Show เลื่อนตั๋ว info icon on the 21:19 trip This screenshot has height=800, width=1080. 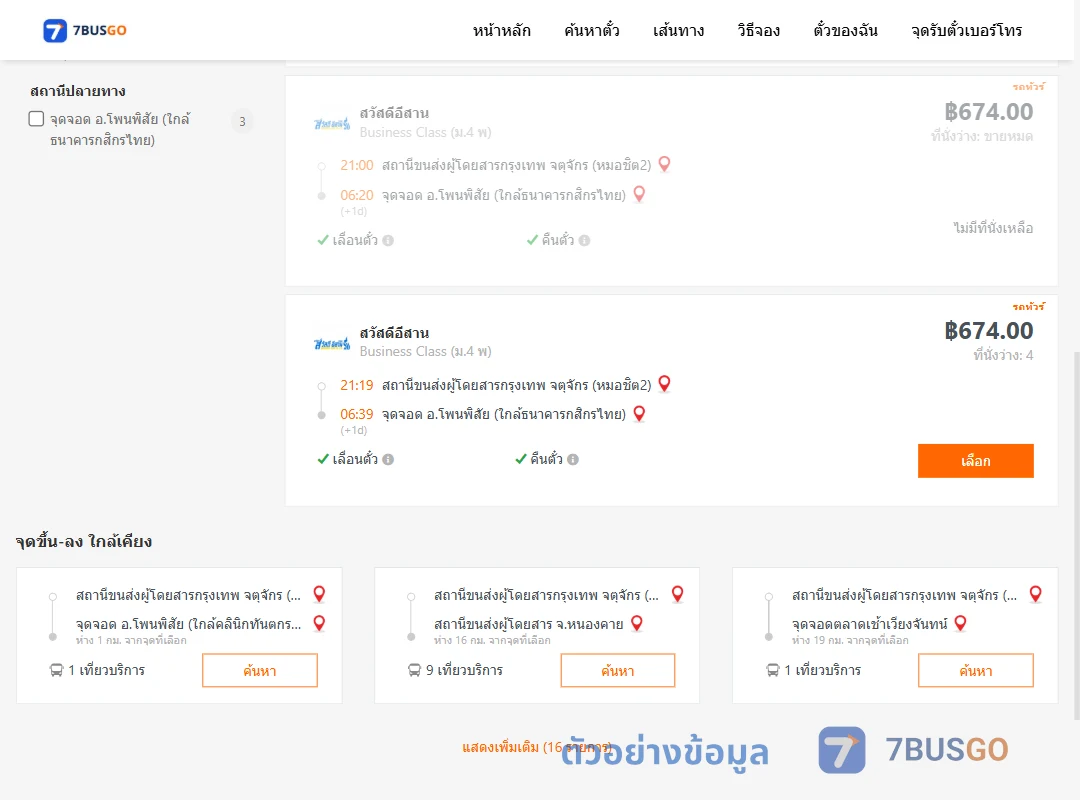point(388,460)
